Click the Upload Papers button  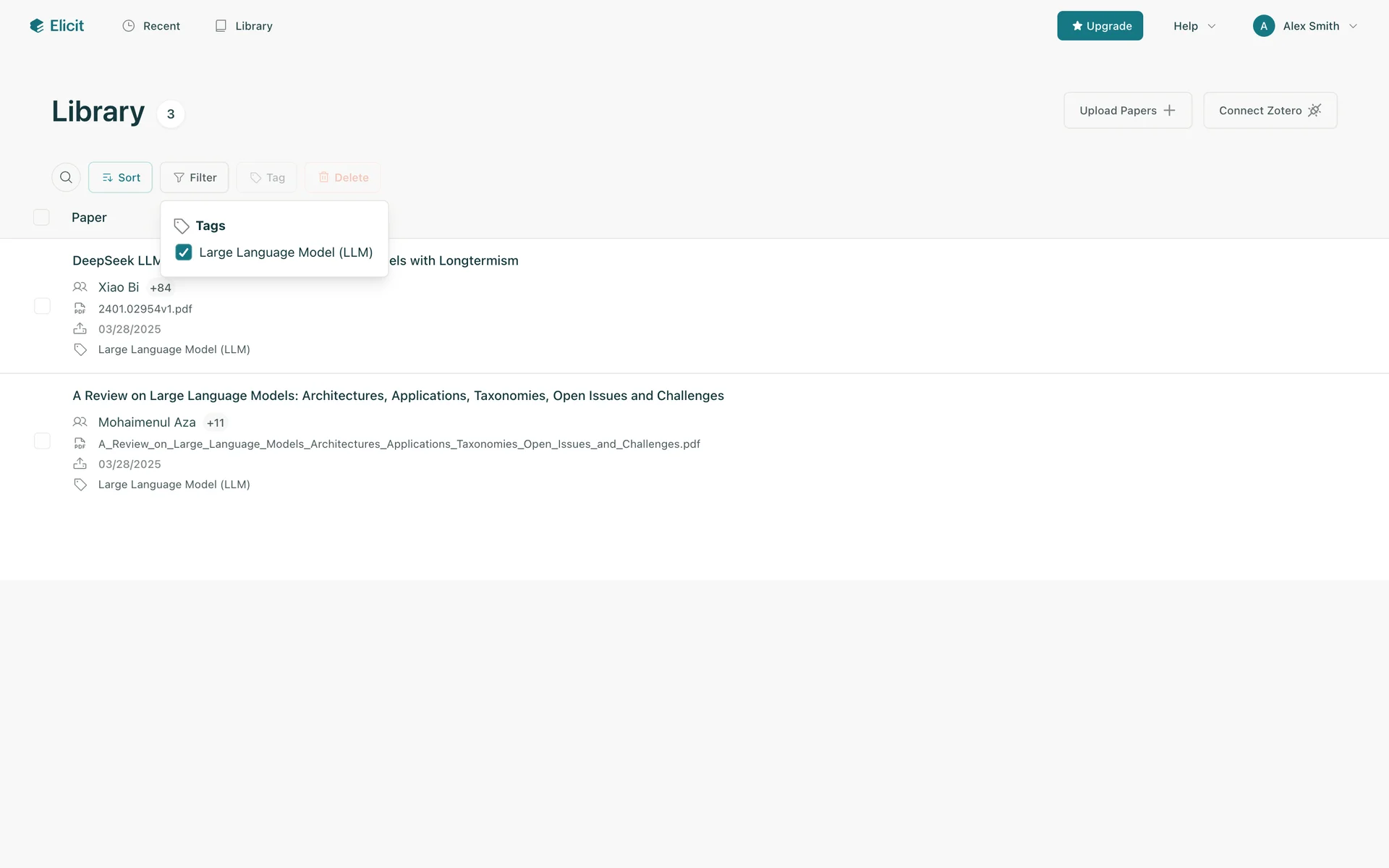[x=1127, y=111]
